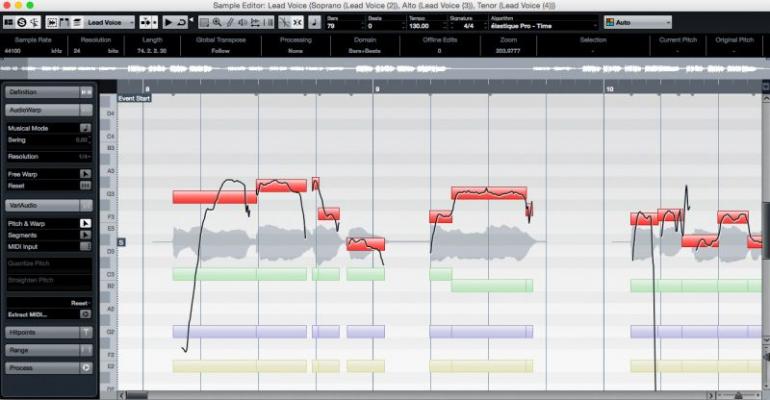Click Extract MIDI... button
The image size is (770, 400).
pyautogui.click(x=28, y=315)
